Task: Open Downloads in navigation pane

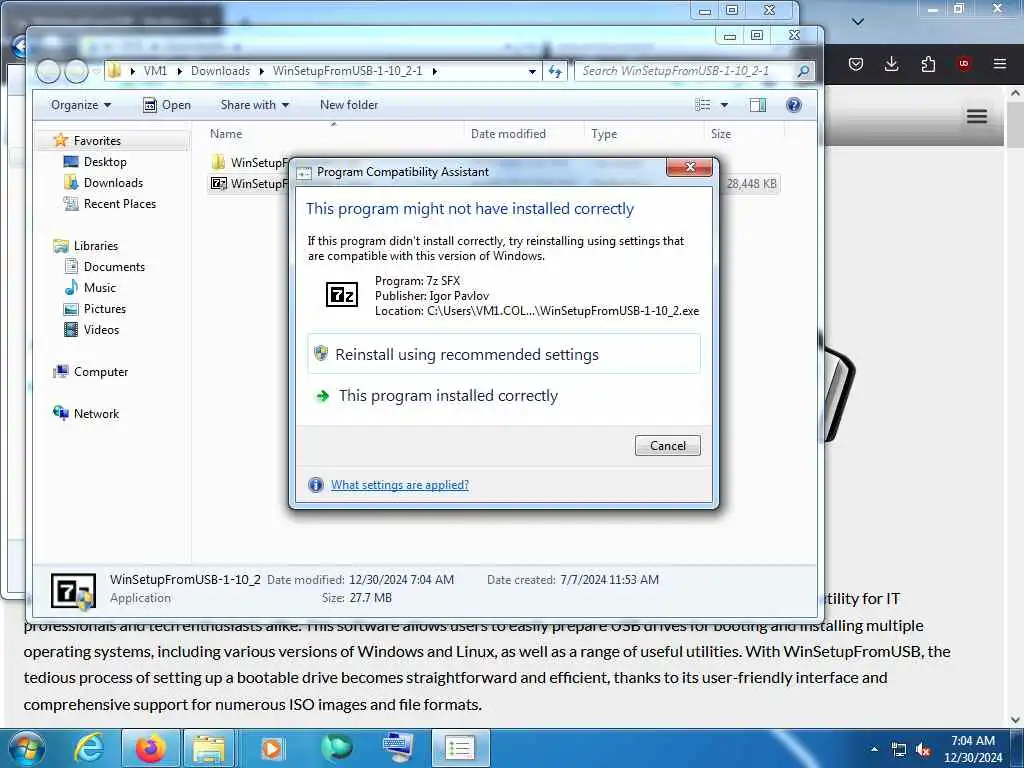Action: pos(113,183)
